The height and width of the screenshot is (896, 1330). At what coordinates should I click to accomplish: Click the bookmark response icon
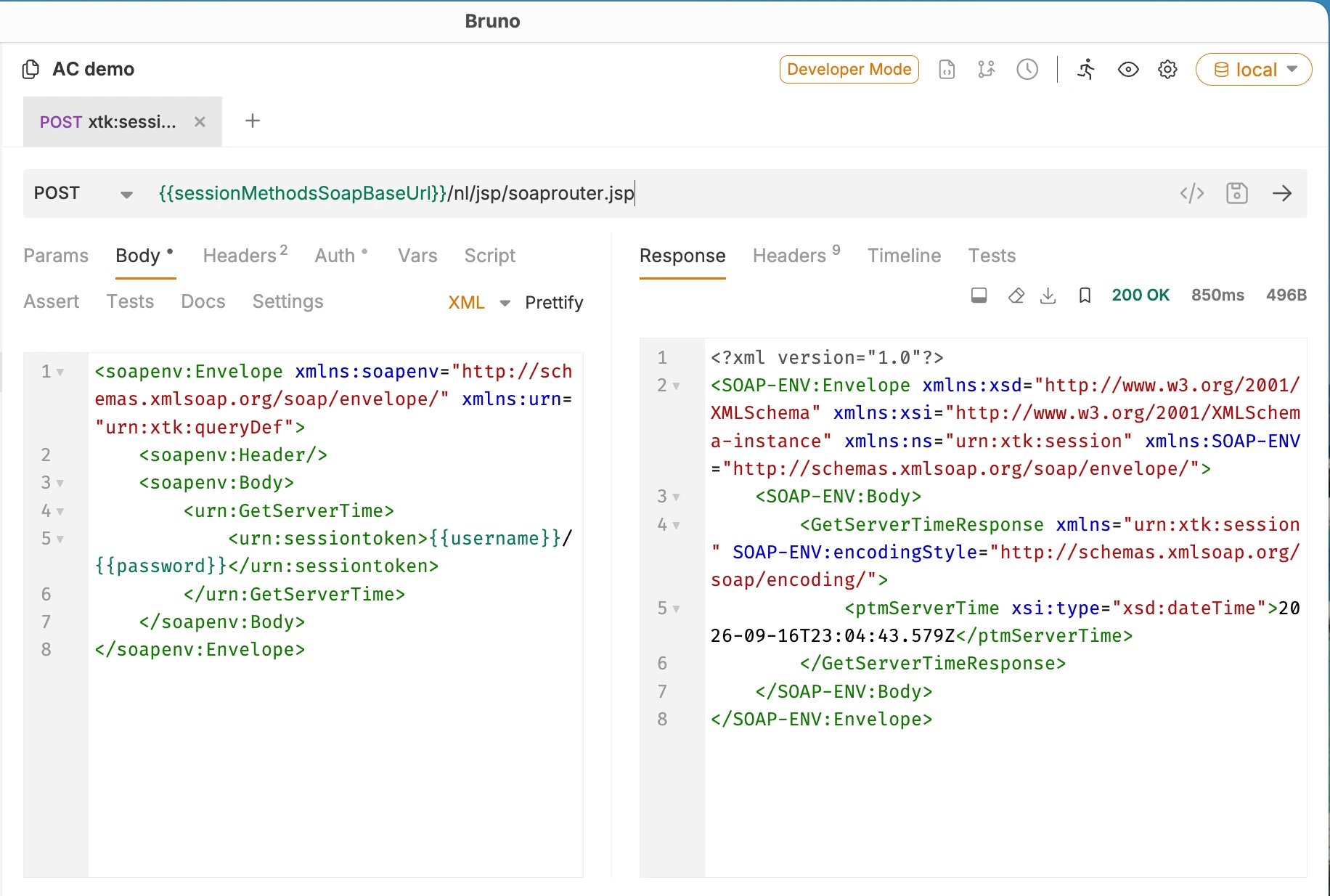(x=1085, y=296)
